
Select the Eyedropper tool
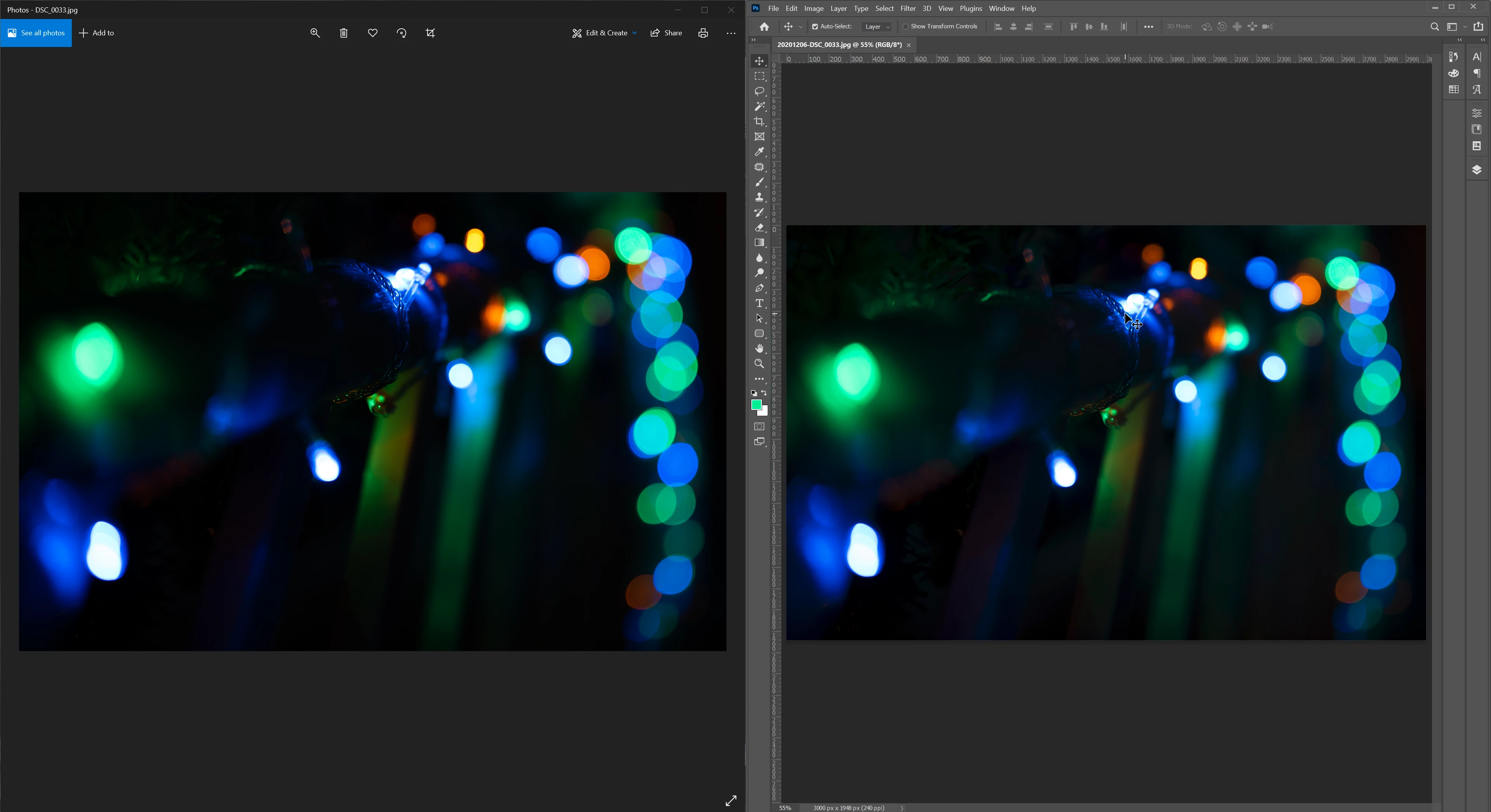click(759, 152)
